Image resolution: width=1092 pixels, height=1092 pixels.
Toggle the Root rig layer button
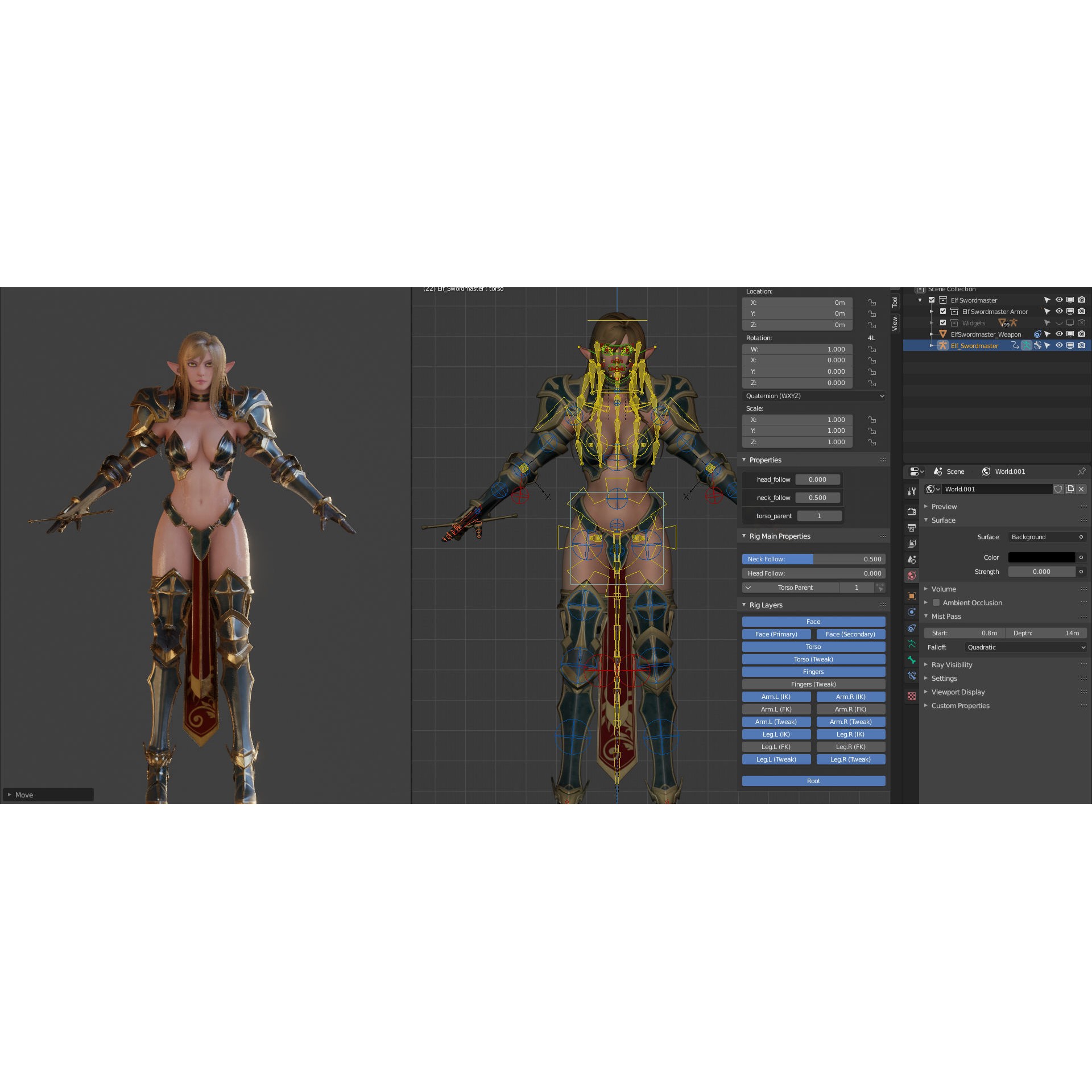click(x=814, y=781)
